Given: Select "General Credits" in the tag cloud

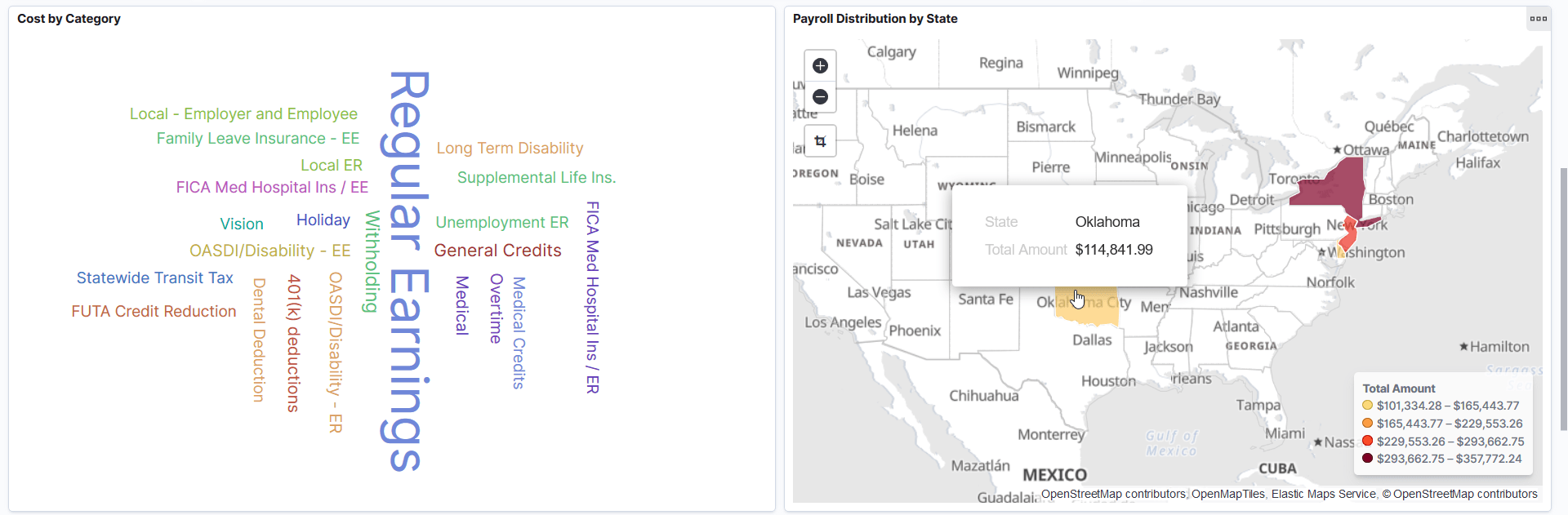Looking at the screenshot, I should click(498, 251).
